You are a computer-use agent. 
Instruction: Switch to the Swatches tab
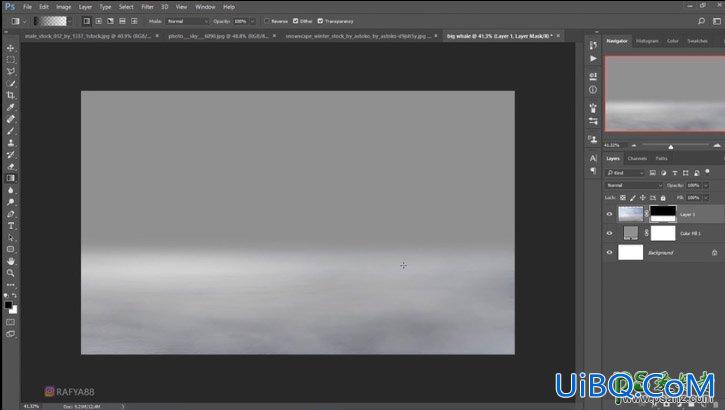click(x=697, y=41)
